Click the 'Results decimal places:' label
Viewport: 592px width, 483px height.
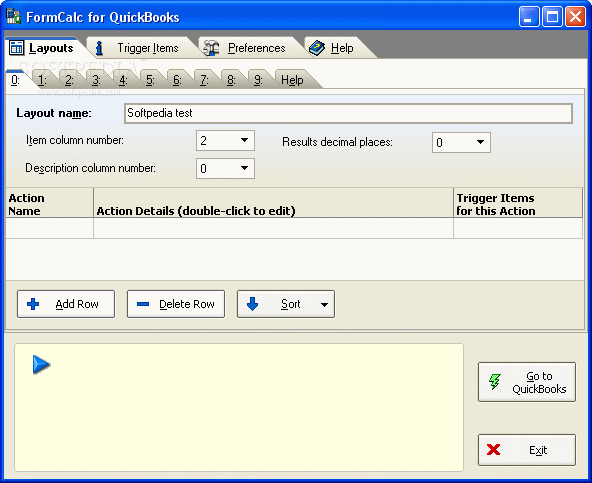point(338,142)
